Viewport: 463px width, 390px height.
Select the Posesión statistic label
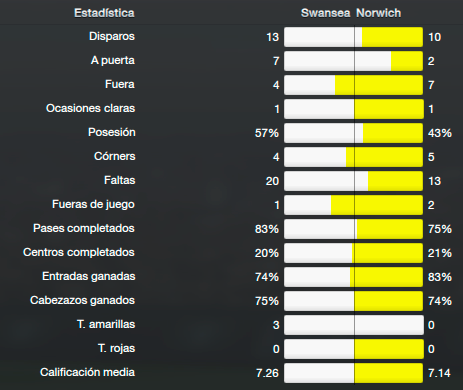(112, 132)
